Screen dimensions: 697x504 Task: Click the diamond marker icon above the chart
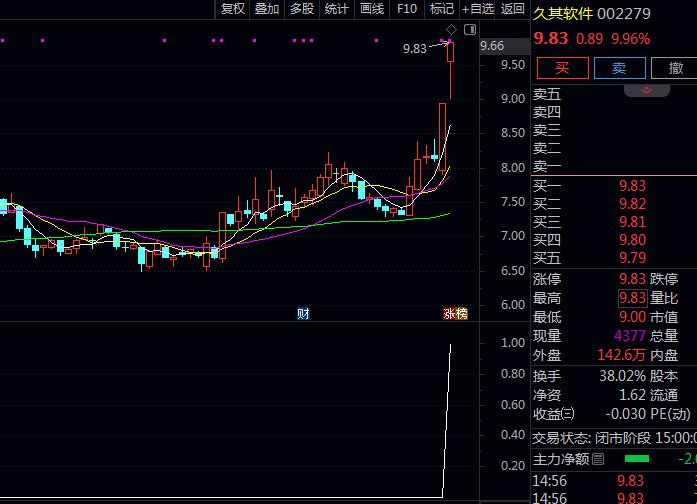451,30
